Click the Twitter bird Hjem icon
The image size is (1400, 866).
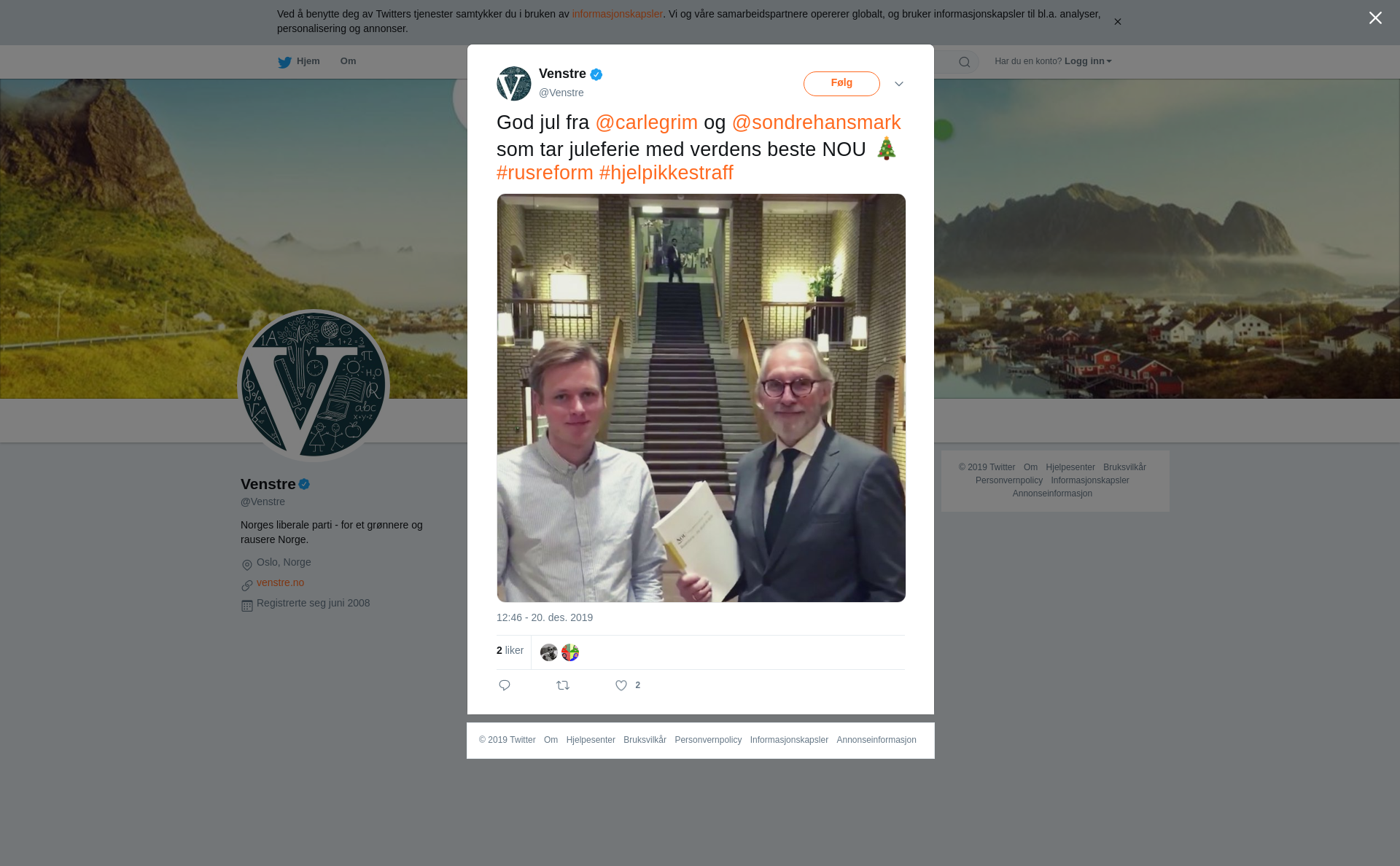click(284, 62)
